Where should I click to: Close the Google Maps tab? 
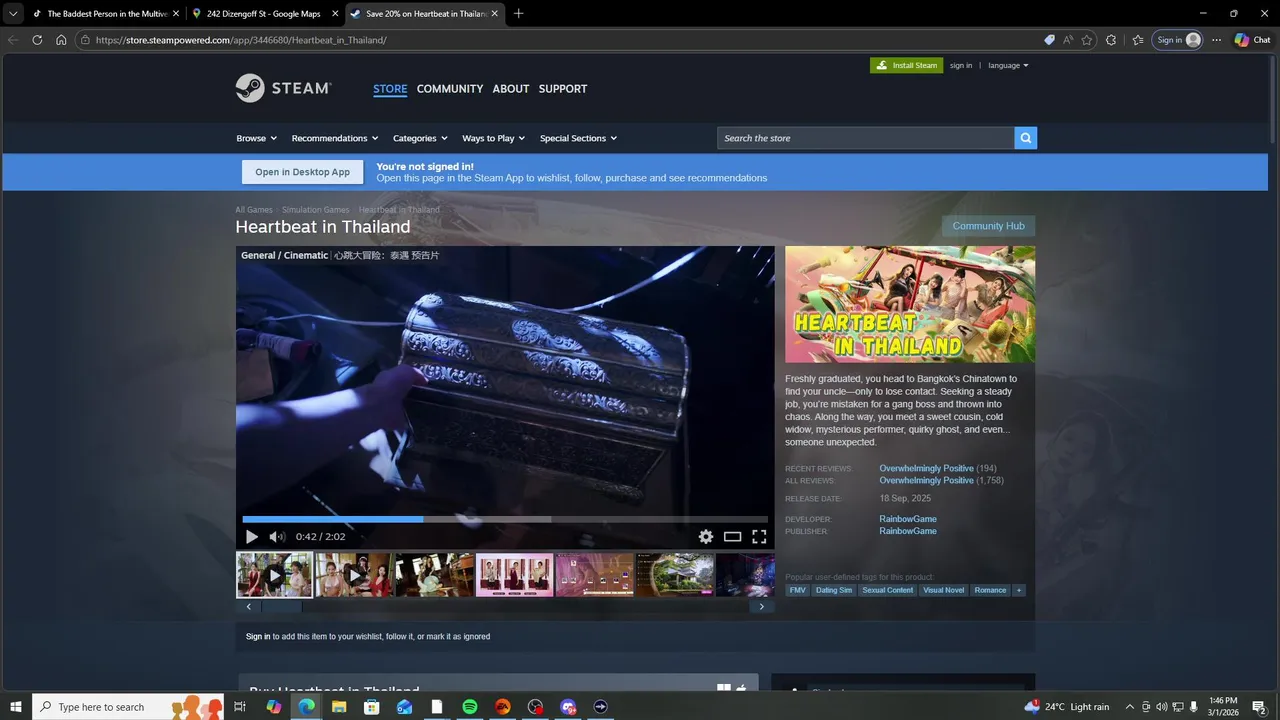pos(335,14)
